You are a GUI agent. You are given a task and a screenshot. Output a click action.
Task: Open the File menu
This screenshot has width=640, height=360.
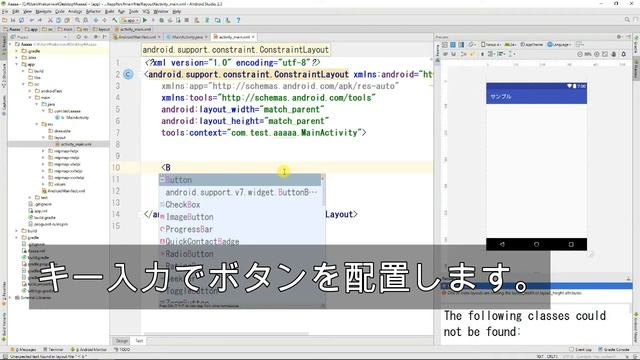click(x=4, y=11)
